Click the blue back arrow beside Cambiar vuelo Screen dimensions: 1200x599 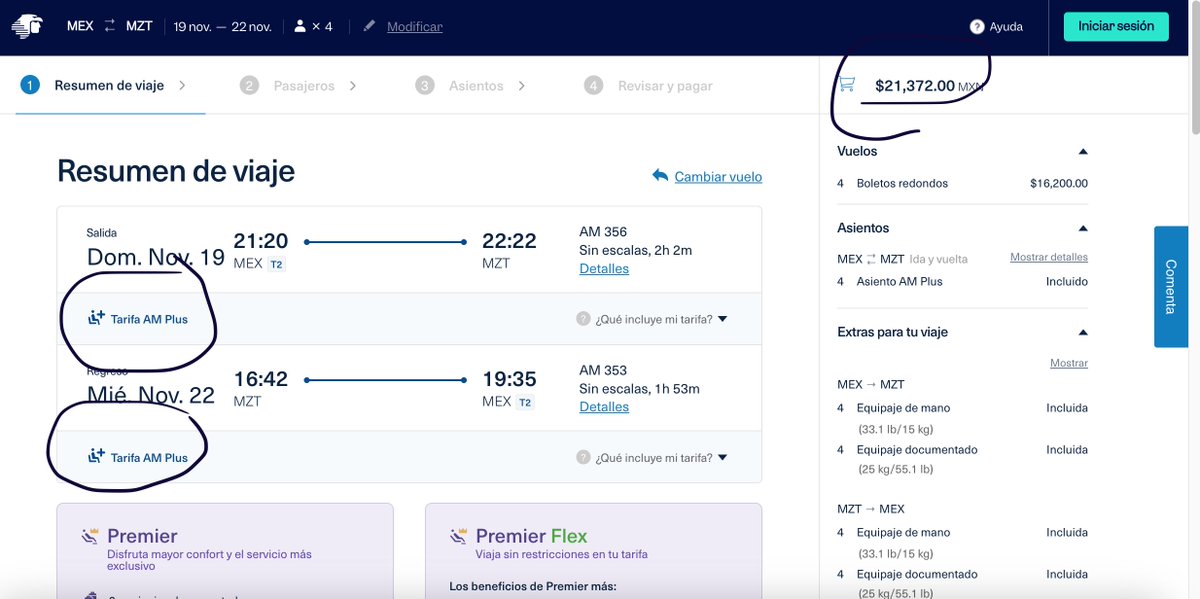660,174
